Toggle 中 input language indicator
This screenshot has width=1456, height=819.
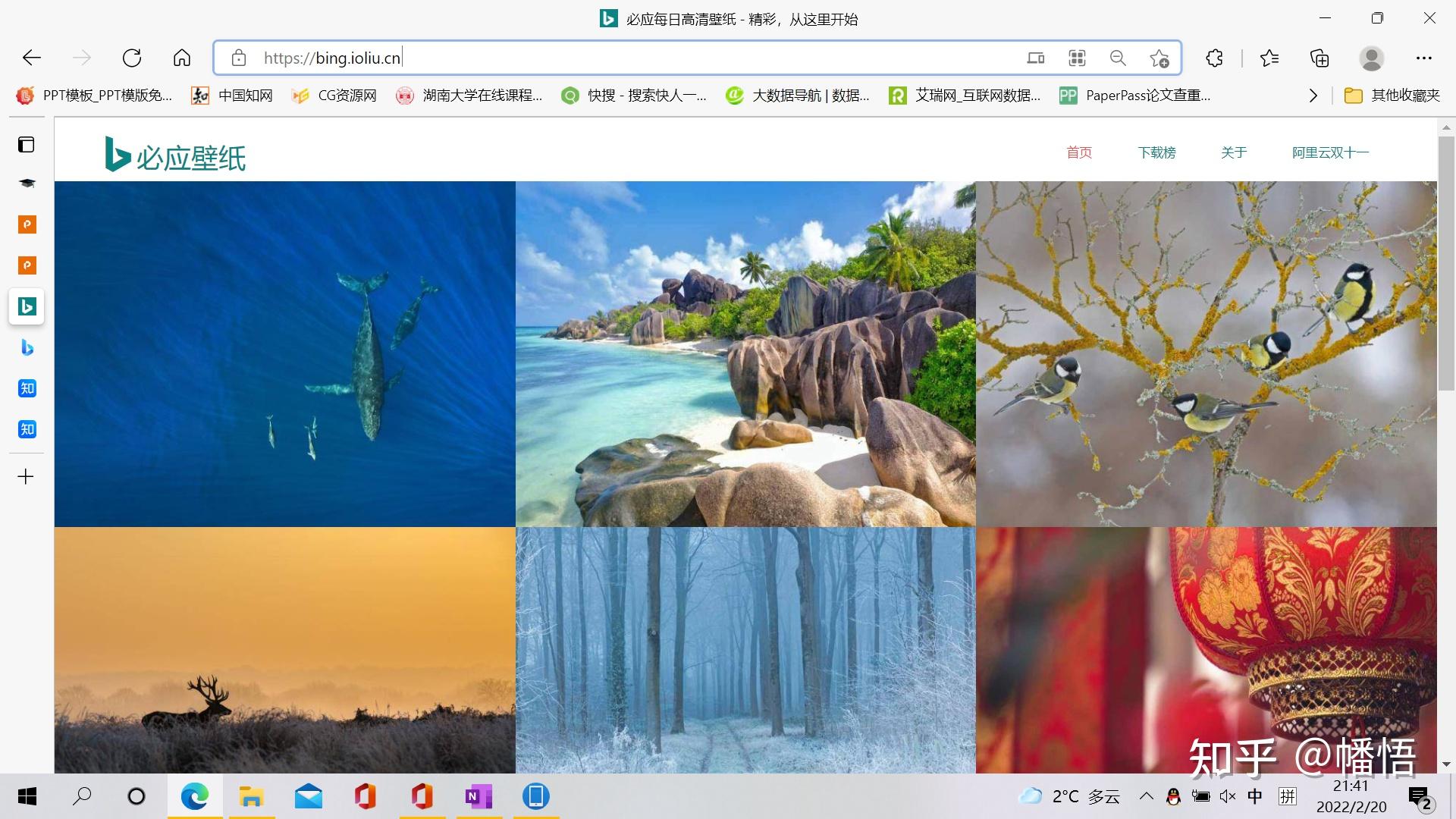(x=1255, y=796)
